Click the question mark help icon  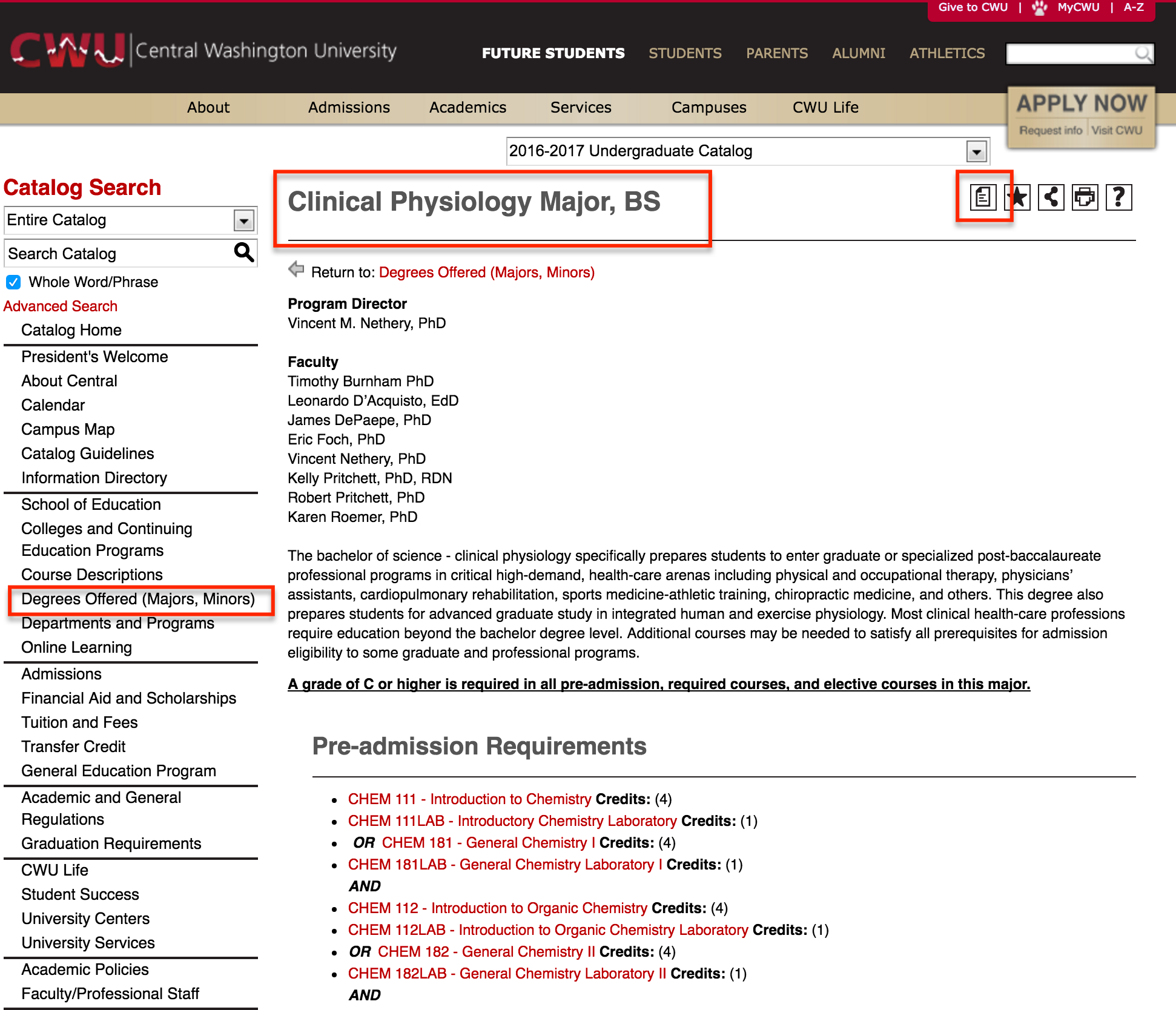pos(1119,197)
